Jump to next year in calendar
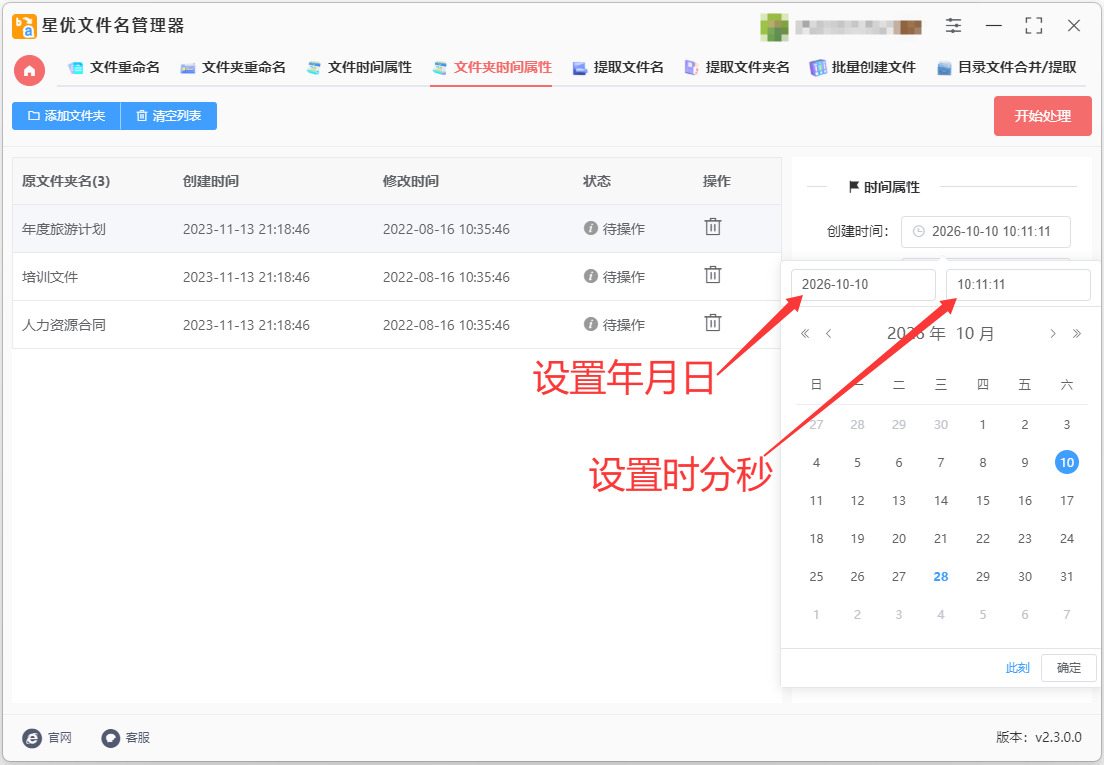The width and height of the screenshot is (1104, 765). click(x=1077, y=334)
